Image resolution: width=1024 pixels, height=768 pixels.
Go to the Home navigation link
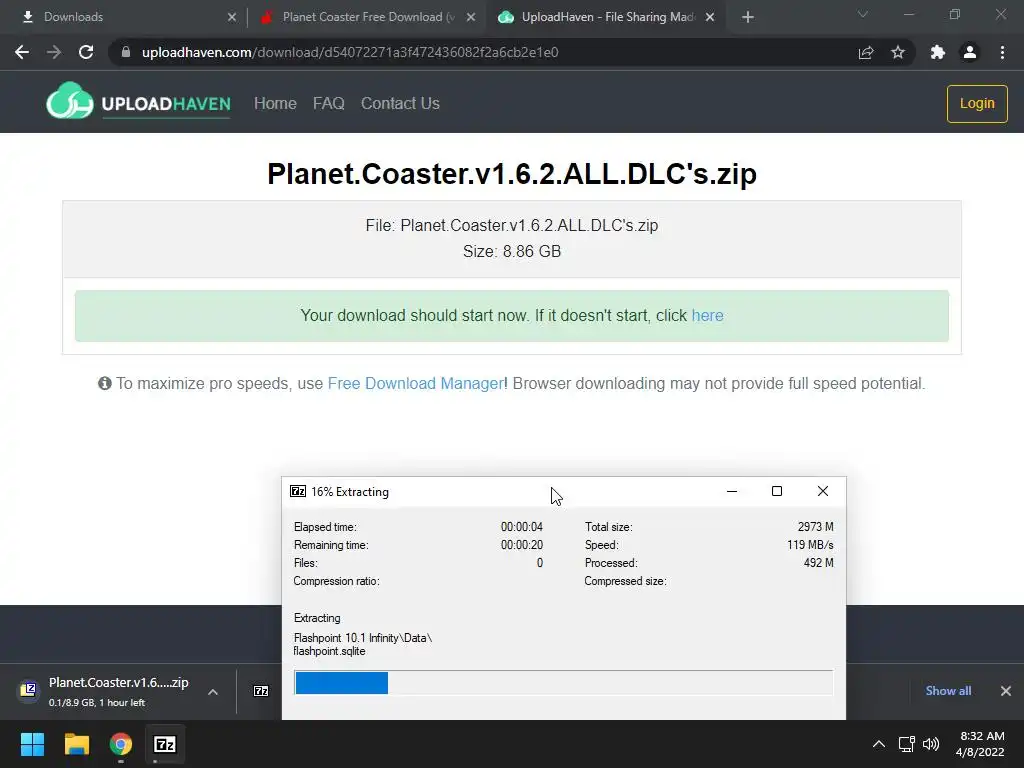point(275,103)
